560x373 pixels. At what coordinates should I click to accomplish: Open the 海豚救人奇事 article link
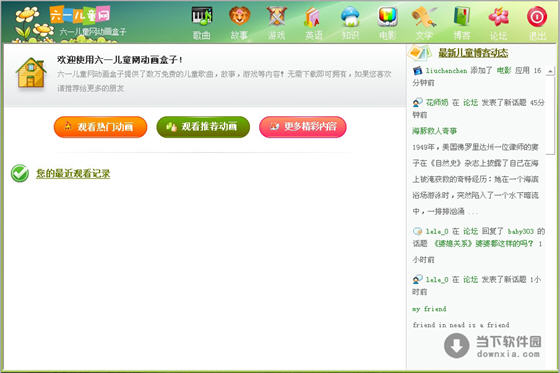[x=435, y=131]
